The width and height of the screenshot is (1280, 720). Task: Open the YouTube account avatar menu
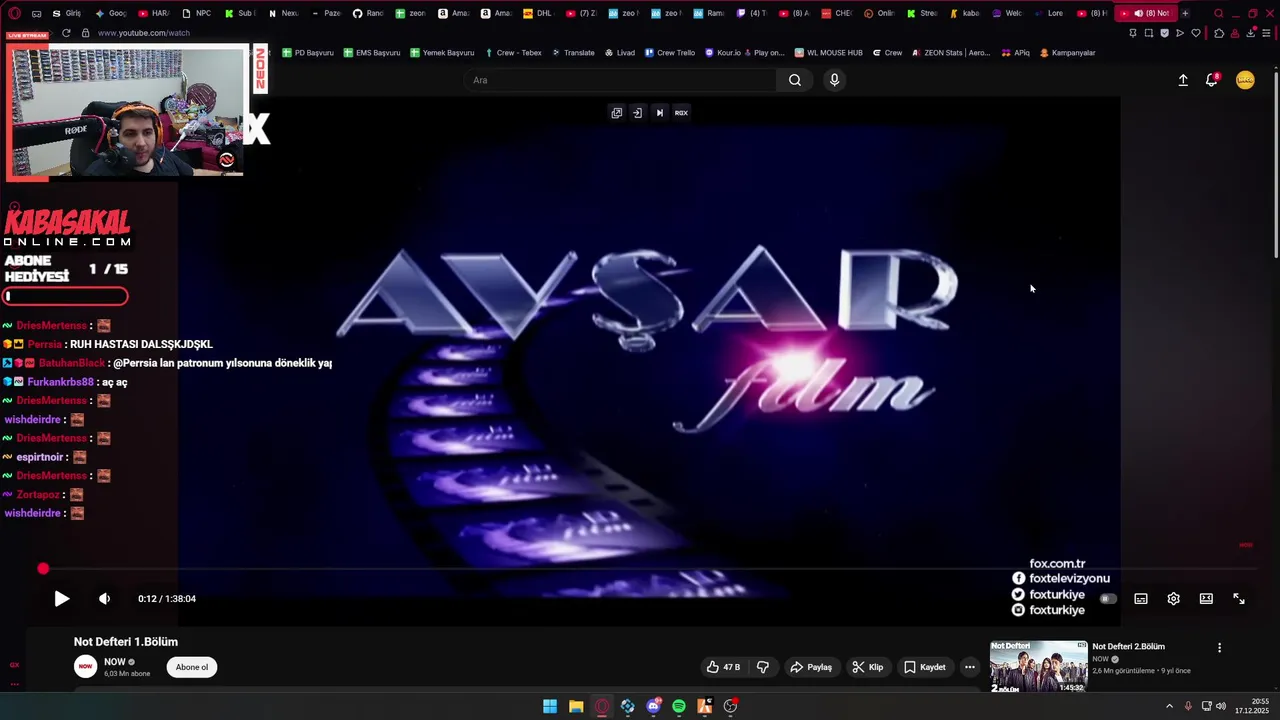pos(1245,80)
